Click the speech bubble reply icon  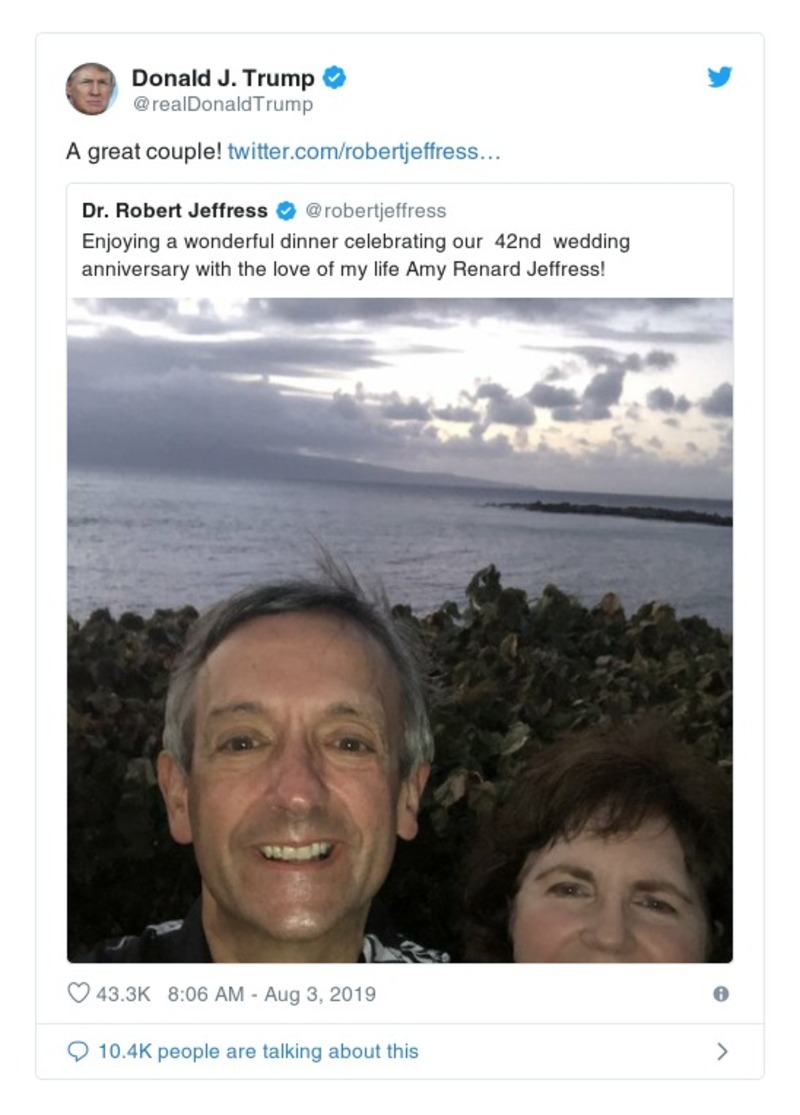pos(78,1051)
